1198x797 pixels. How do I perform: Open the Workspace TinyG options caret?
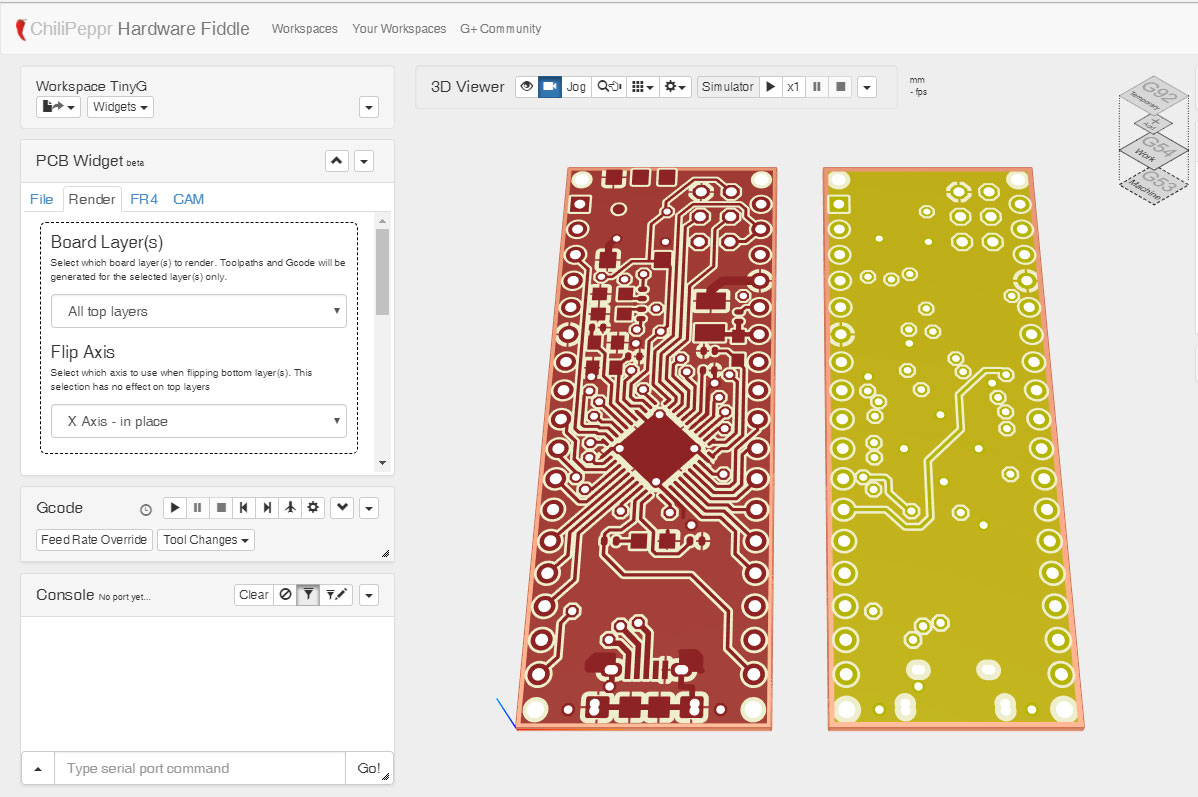click(x=369, y=107)
